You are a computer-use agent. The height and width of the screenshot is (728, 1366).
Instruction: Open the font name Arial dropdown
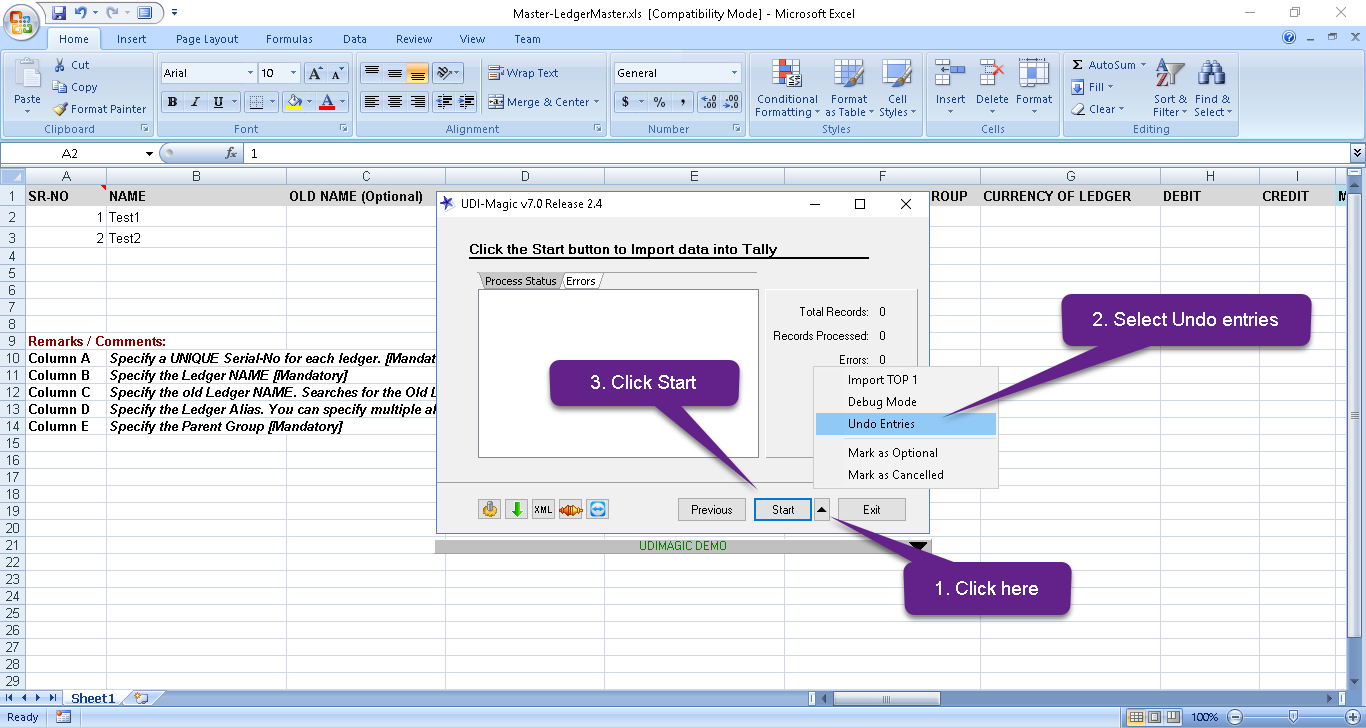pyautogui.click(x=250, y=73)
